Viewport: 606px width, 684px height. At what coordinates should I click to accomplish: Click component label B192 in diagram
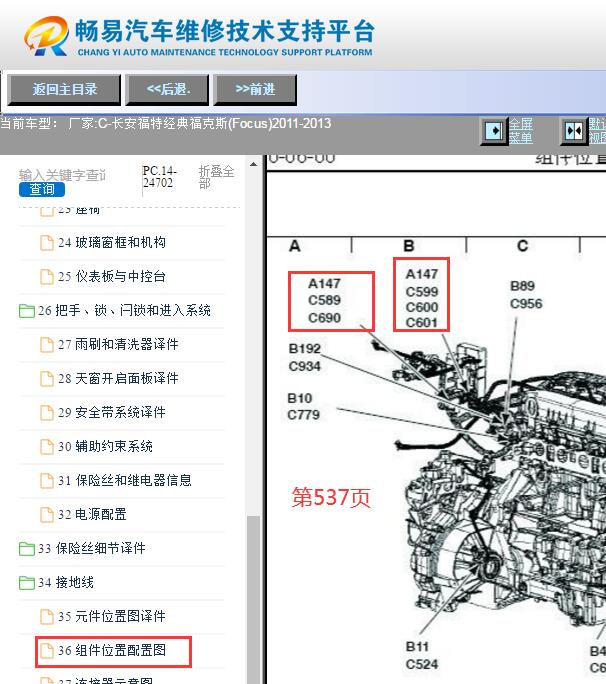point(305,349)
